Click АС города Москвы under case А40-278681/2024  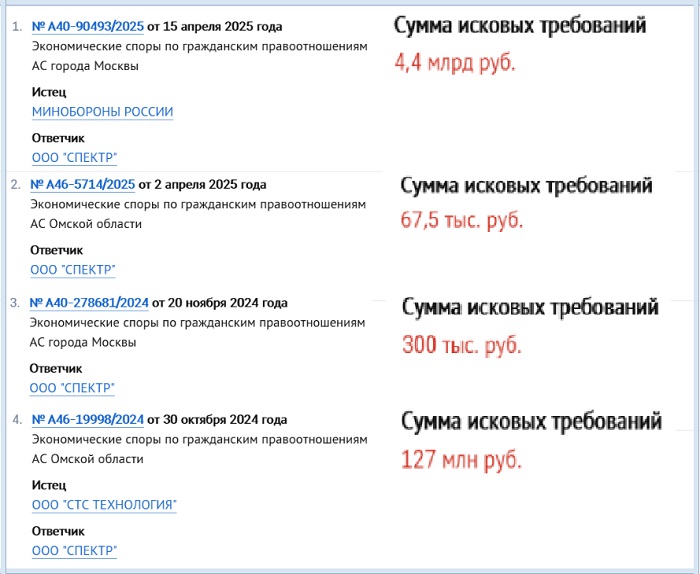click(x=83, y=342)
